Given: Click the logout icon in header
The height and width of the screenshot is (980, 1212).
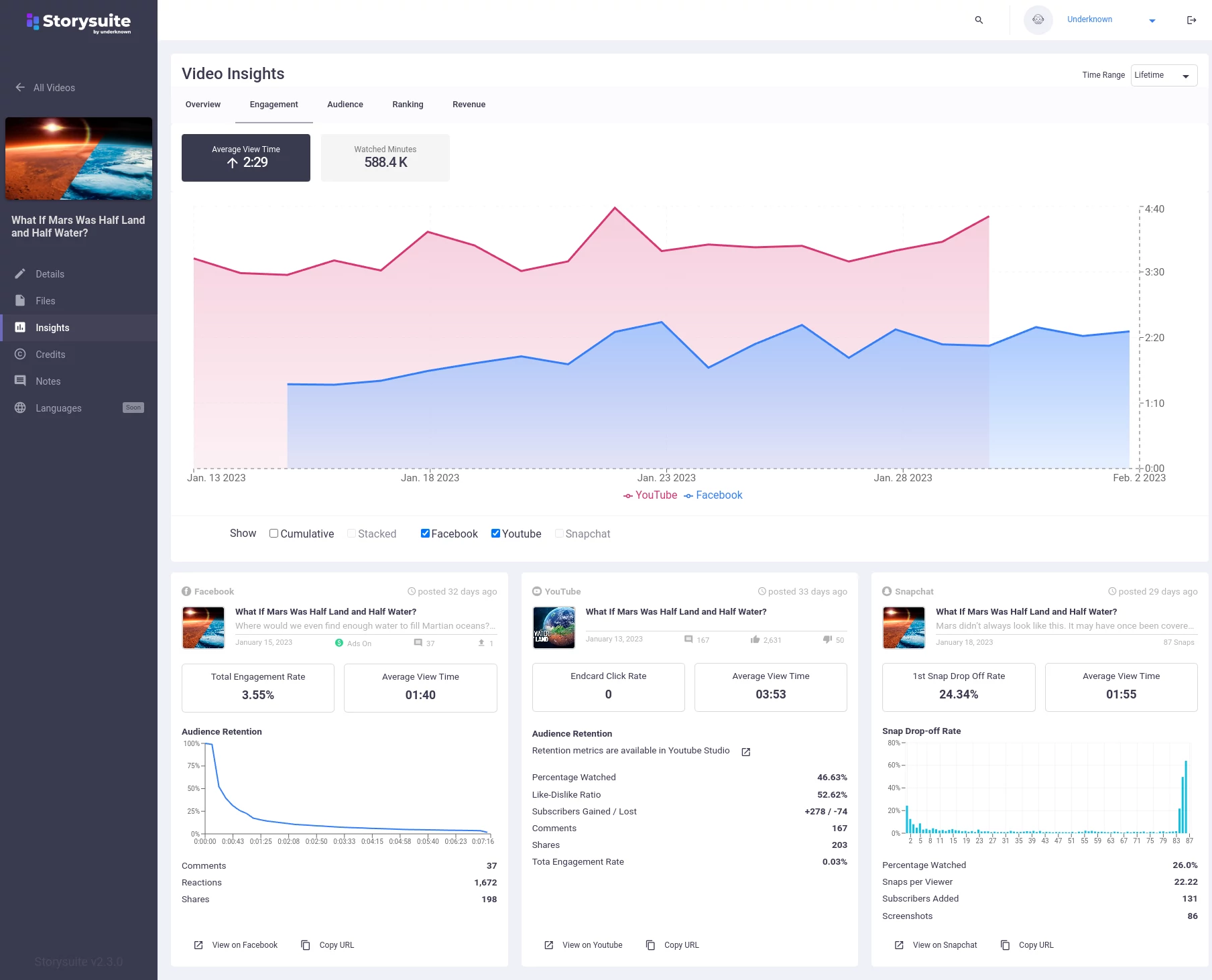Looking at the screenshot, I should click(1191, 20).
